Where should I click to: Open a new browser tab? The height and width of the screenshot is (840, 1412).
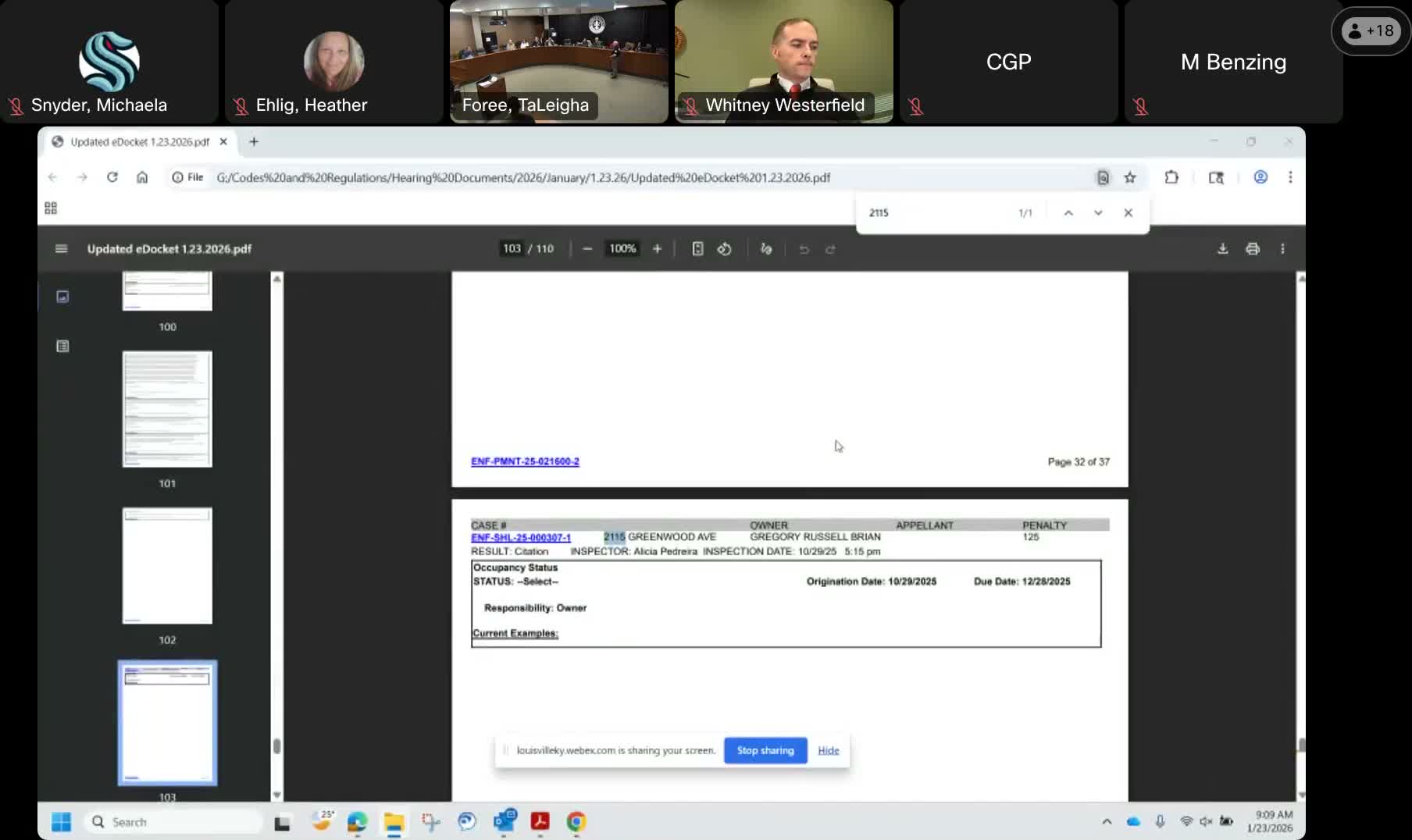254,142
